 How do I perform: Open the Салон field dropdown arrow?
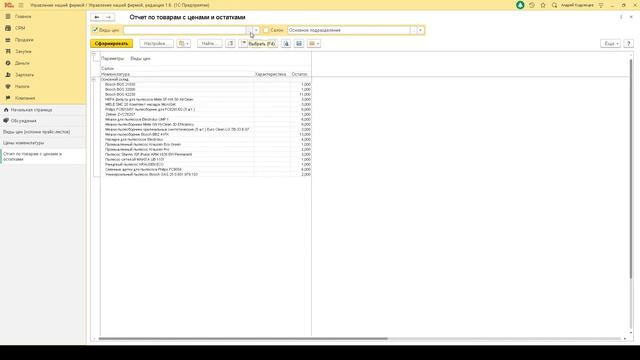(420, 30)
